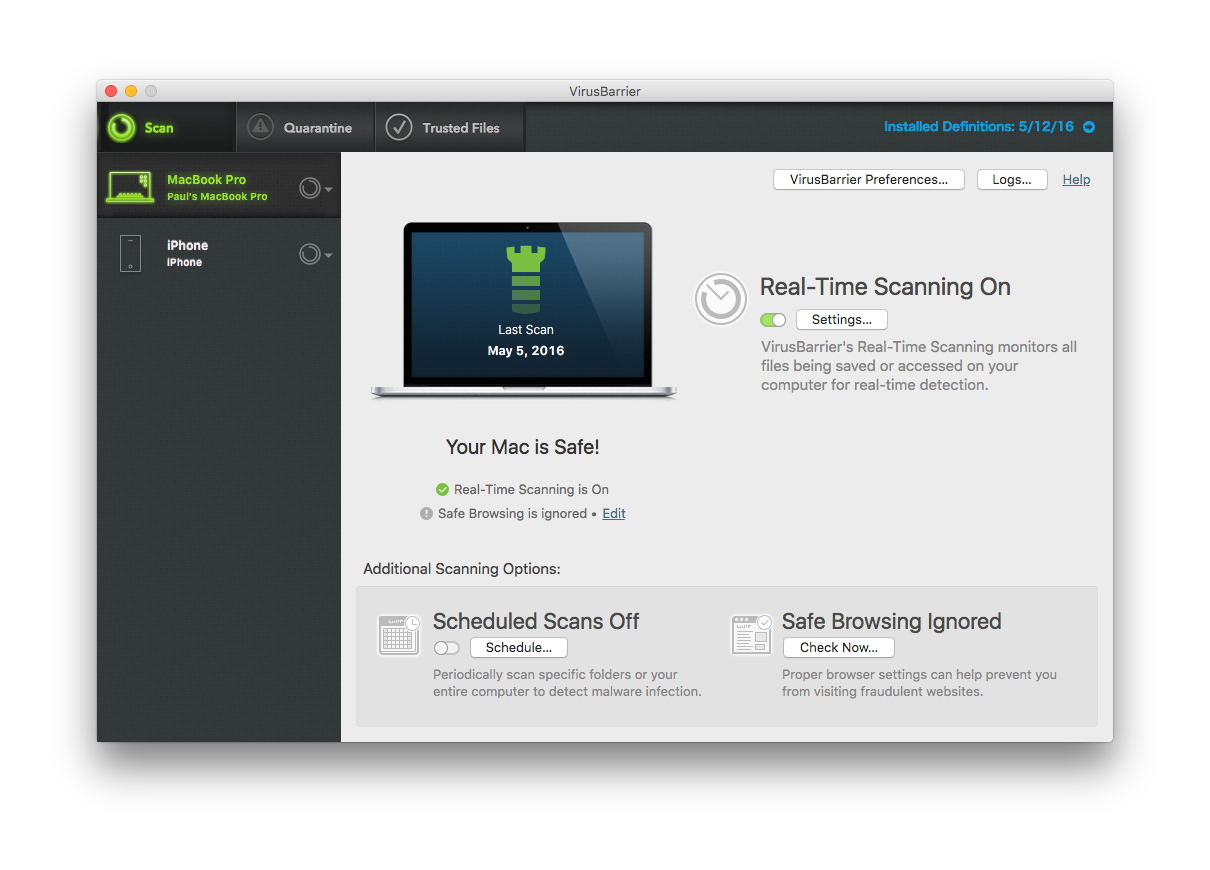Open Real-Time Scanning Settings
1210x870 pixels.
842,320
